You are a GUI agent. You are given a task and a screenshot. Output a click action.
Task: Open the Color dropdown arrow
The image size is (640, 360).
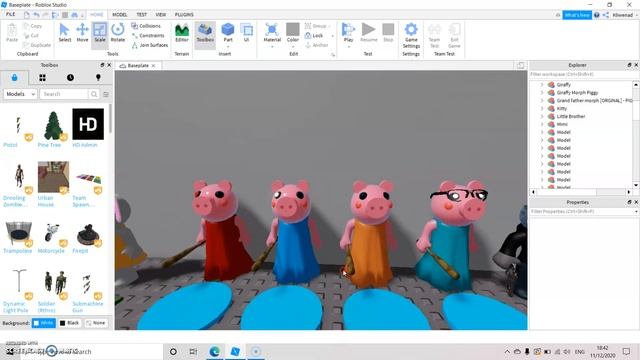tap(293, 46)
